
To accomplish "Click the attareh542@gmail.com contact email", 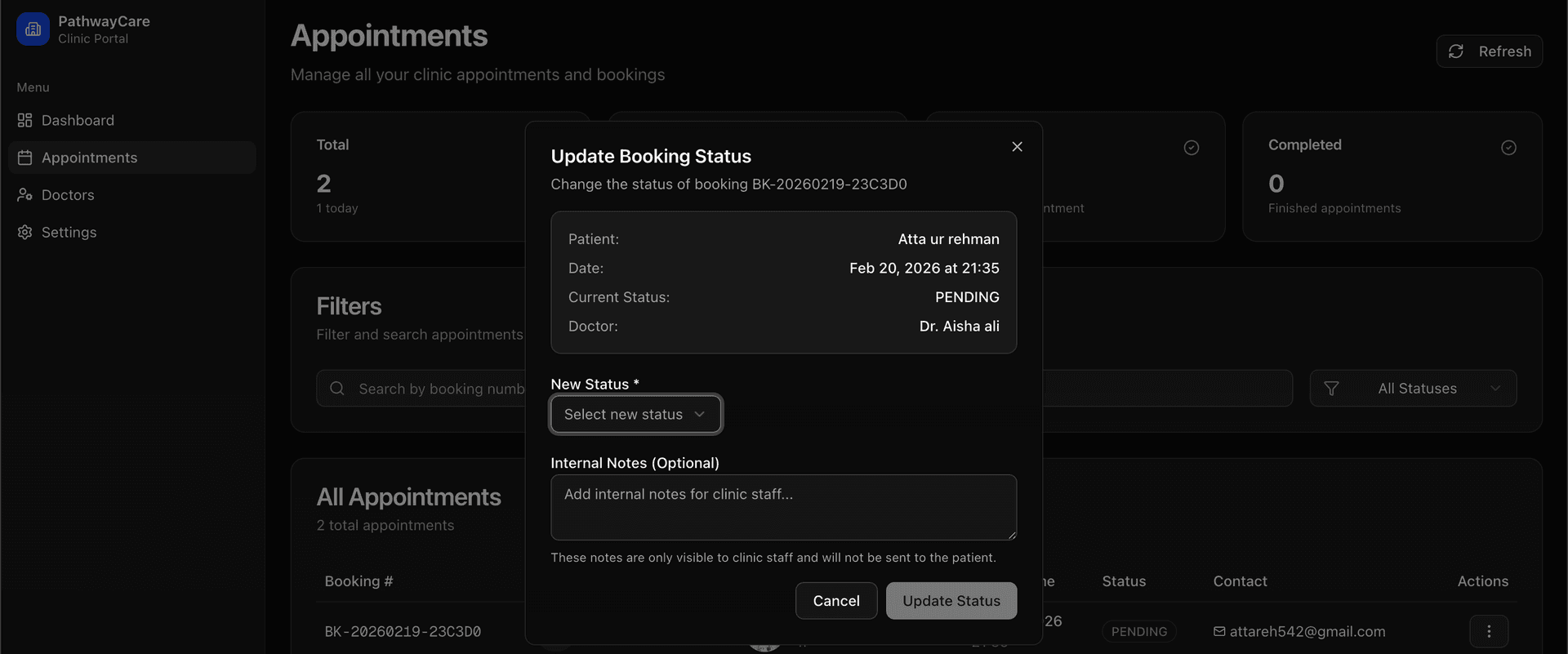I will pyautogui.click(x=1307, y=631).
